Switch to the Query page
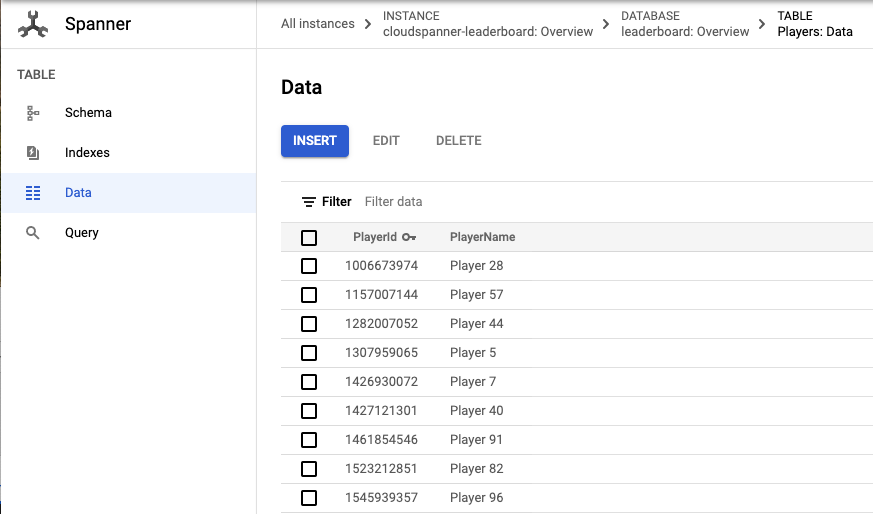873x514 pixels. click(82, 233)
